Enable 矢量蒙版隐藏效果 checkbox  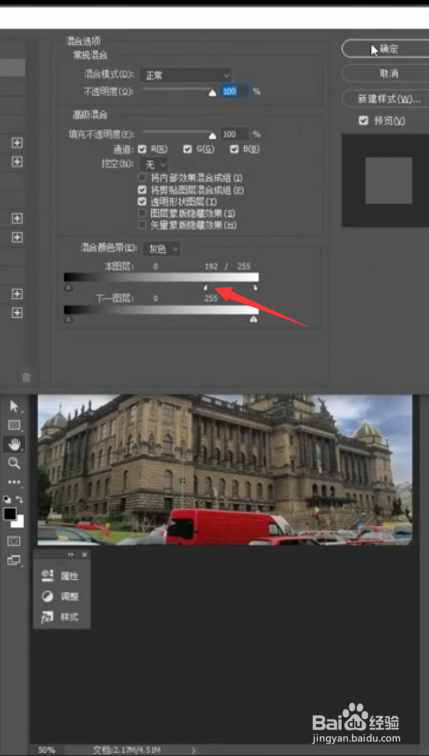[142, 225]
